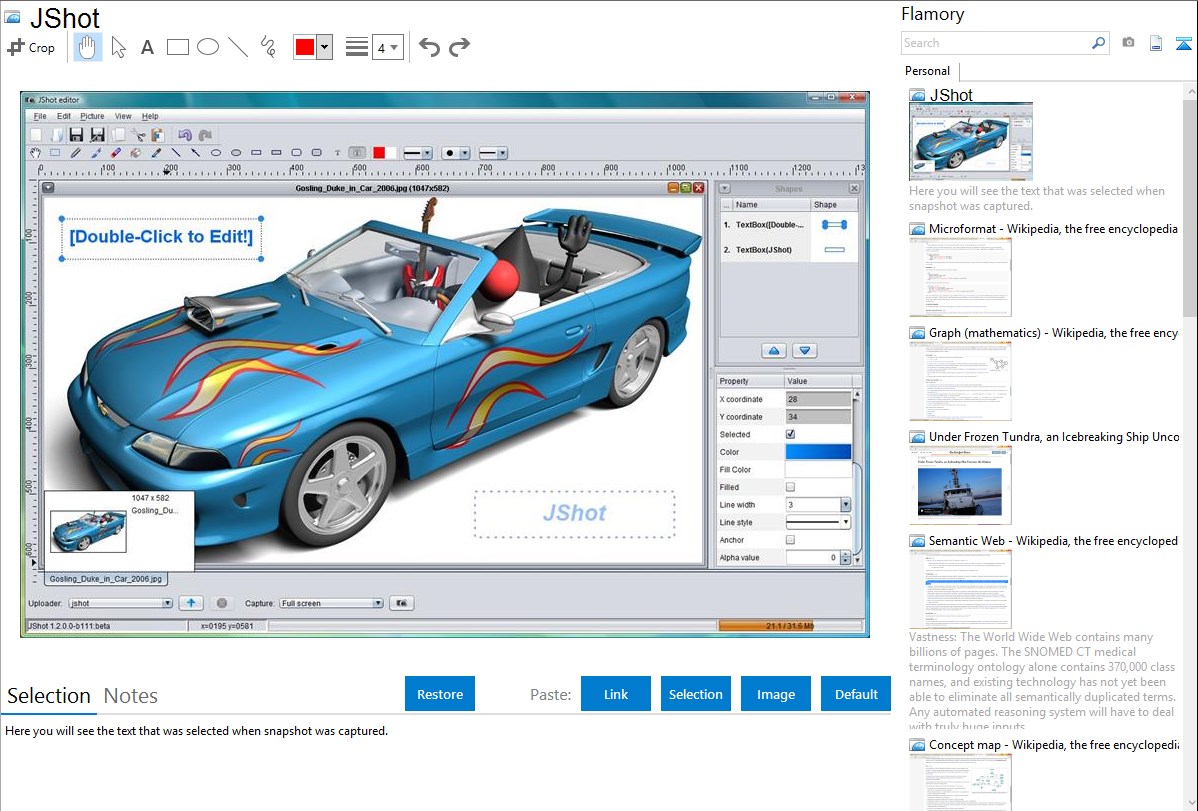Click the Link paste button
The image size is (1198, 811).
[x=616, y=693]
